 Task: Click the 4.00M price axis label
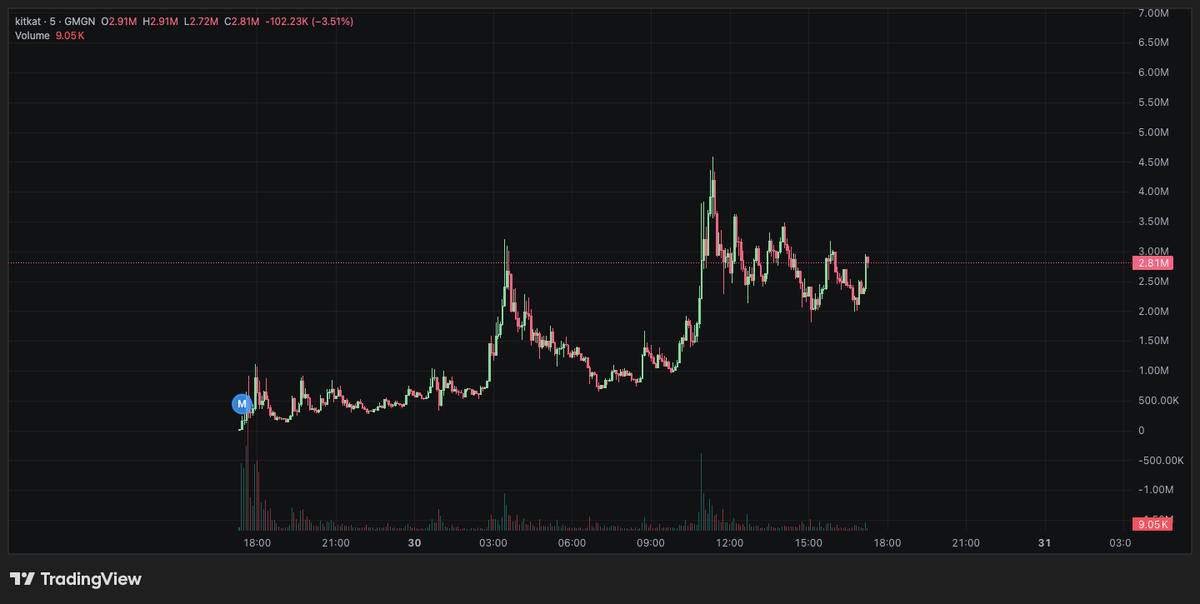(1153, 191)
